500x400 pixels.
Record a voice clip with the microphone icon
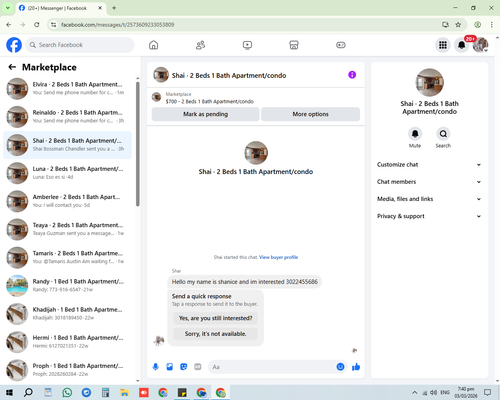tap(156, 367)
